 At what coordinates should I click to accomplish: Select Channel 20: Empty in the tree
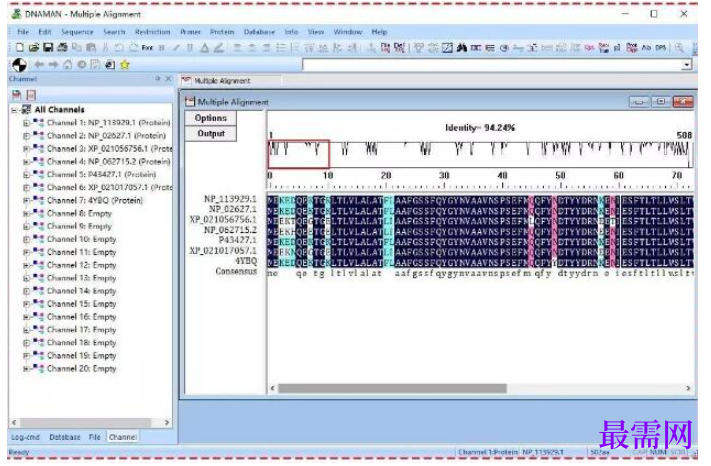point(82,369)
